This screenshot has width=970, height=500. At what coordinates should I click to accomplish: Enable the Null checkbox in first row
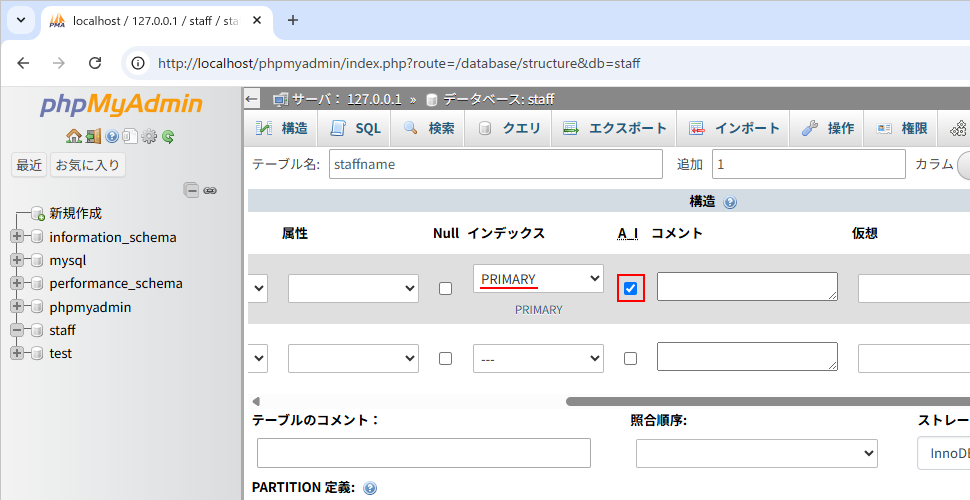tap(445, 288)
